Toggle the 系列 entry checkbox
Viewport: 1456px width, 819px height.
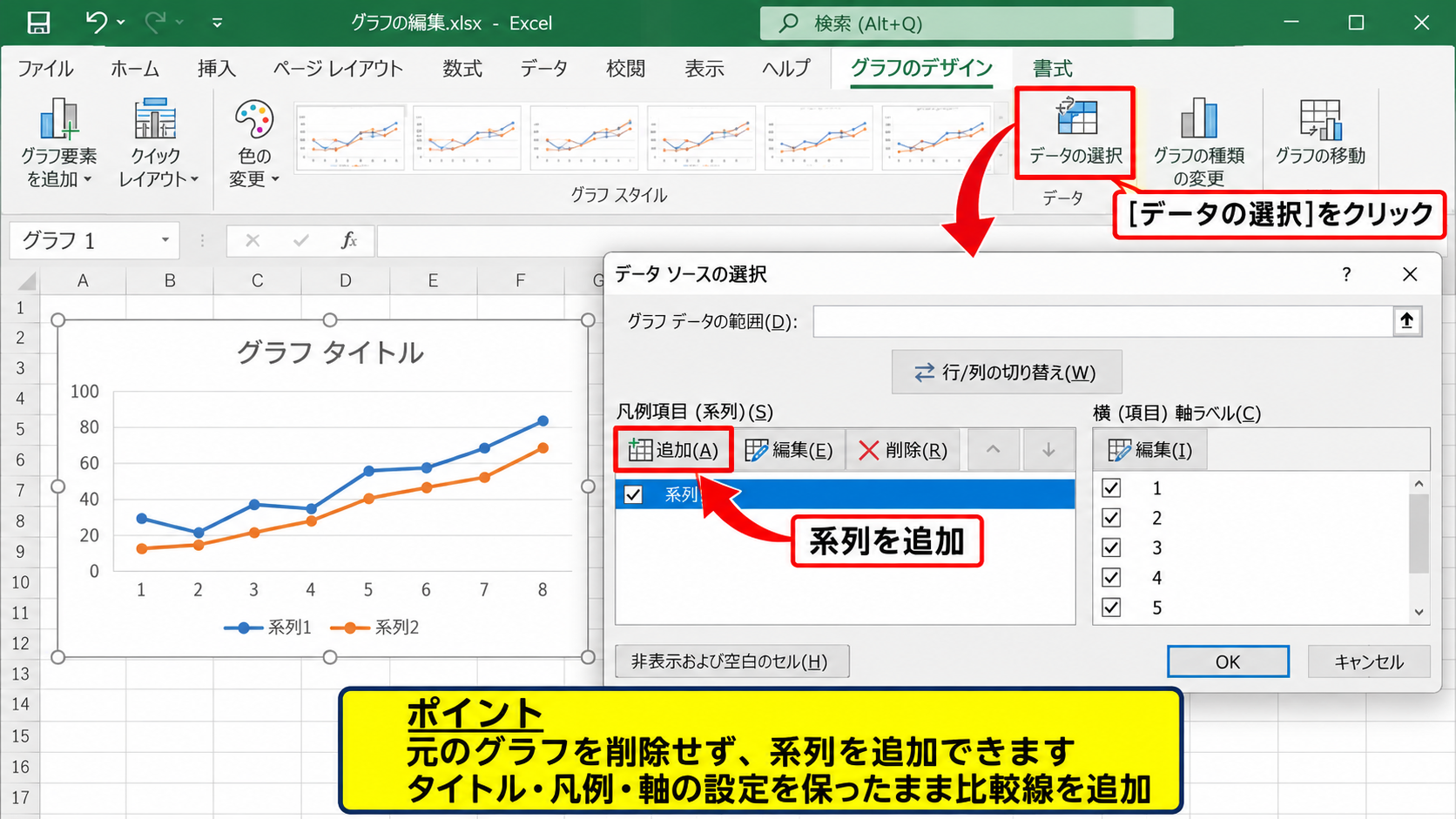tap(633, 494)
